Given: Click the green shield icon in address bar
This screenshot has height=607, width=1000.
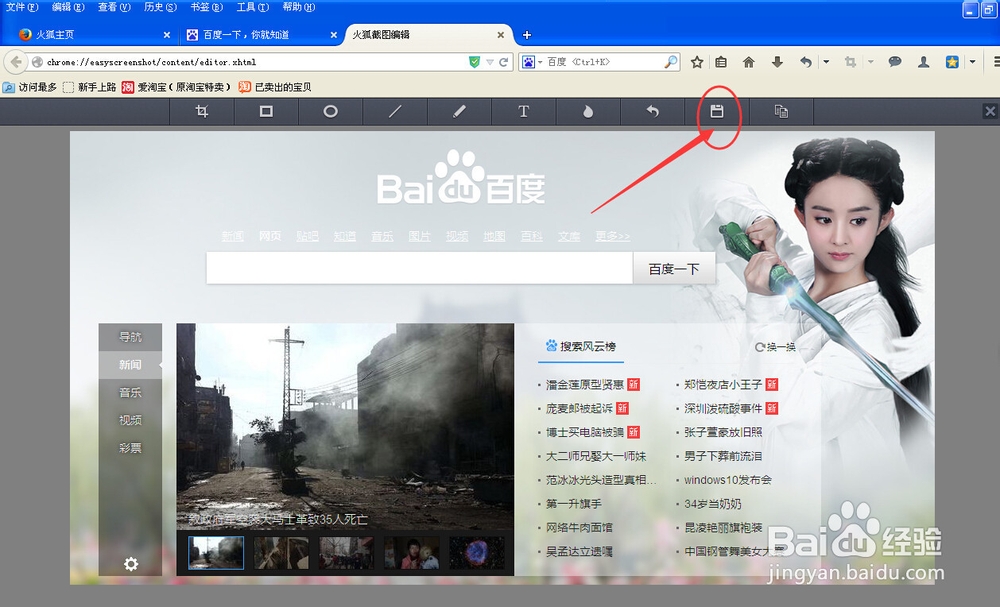Looking at the screenshot, I should [474, 62].
